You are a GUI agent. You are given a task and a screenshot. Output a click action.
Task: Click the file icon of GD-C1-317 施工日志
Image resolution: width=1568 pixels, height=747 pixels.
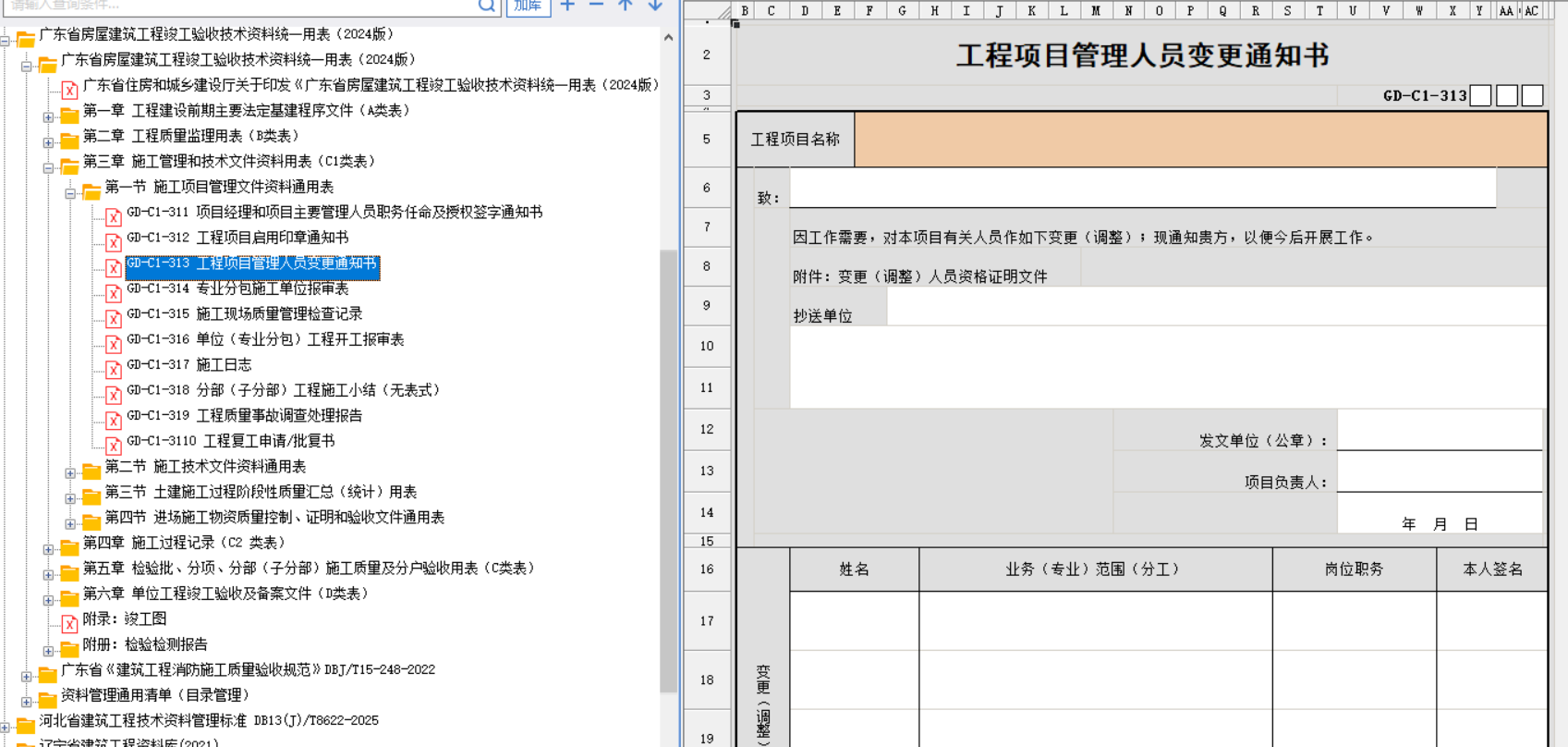pyautogui.click(x=114, y=370)
